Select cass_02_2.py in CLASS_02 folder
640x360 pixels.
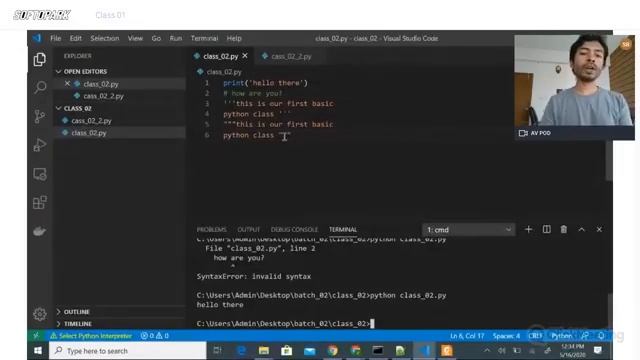click(x=120, y=120)
